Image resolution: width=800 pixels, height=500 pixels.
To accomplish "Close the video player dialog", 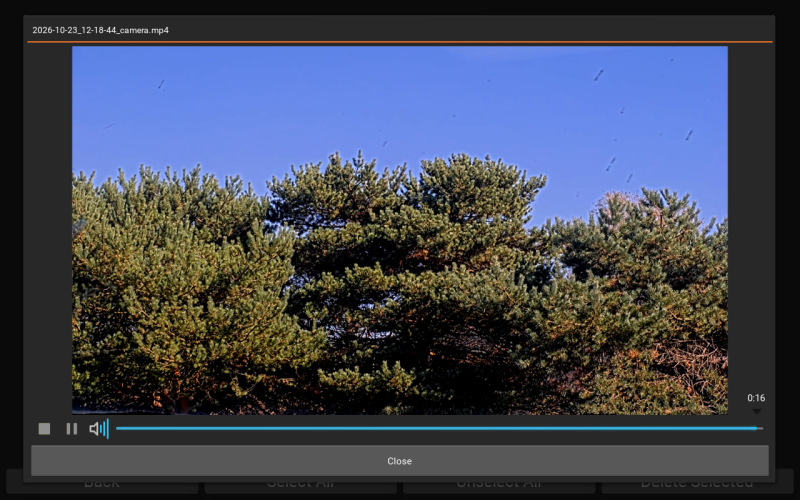I will point(399,461).
